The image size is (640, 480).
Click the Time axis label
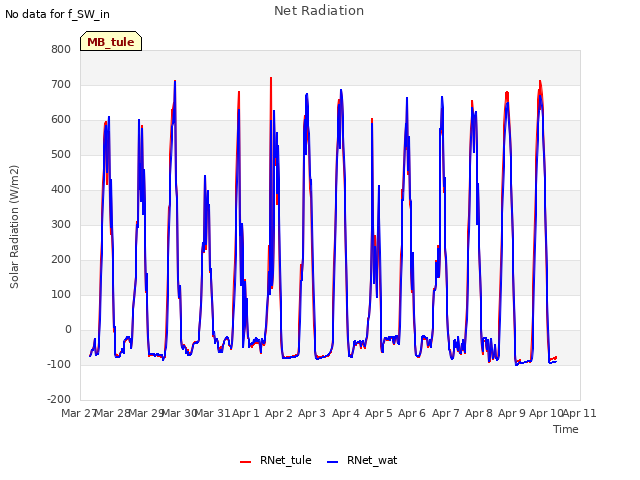pos(566,429)
